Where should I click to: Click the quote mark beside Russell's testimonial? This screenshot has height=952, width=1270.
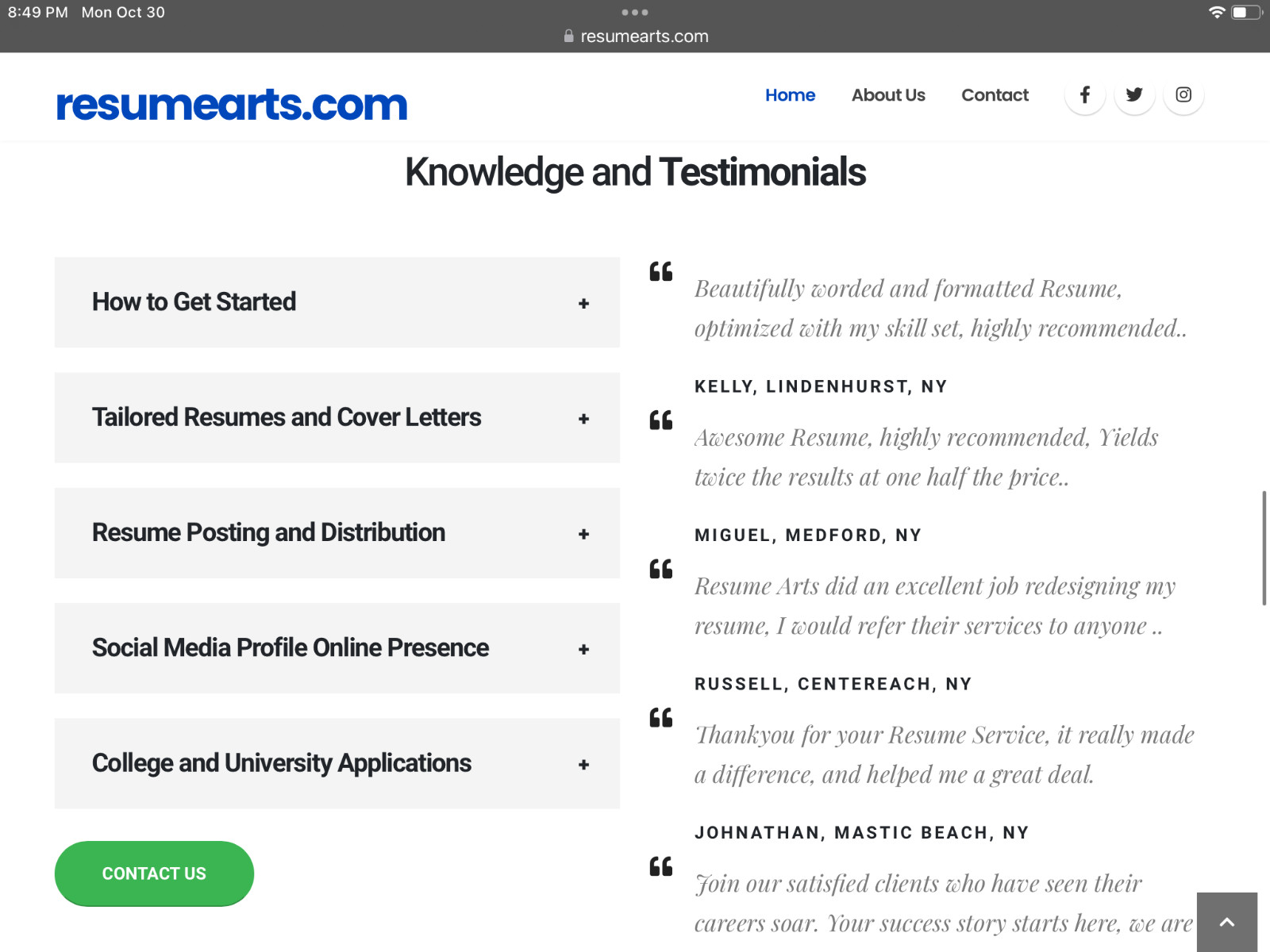pyautogui.click(x=661, y=569)
